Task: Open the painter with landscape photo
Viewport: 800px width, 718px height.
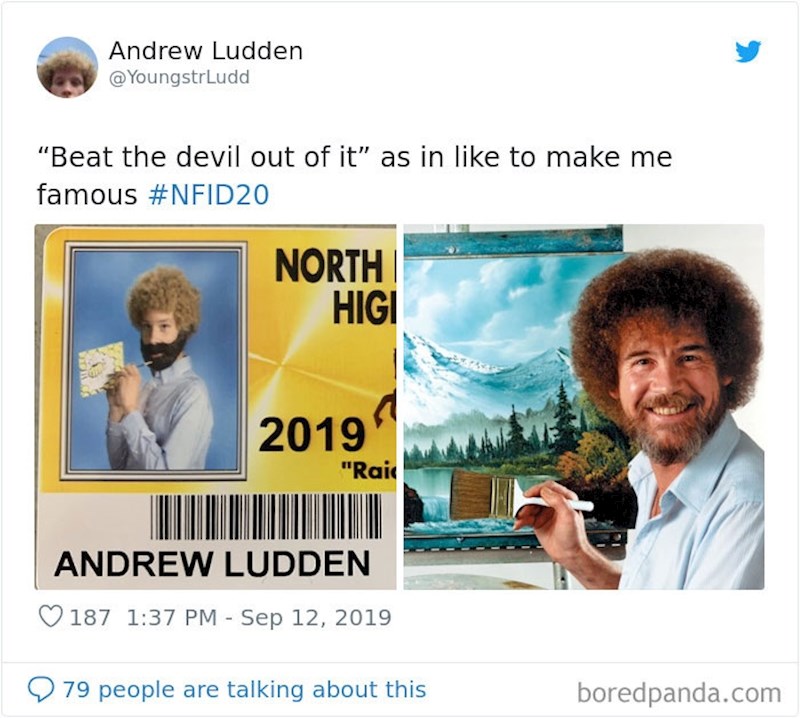Action: (584, 407)
